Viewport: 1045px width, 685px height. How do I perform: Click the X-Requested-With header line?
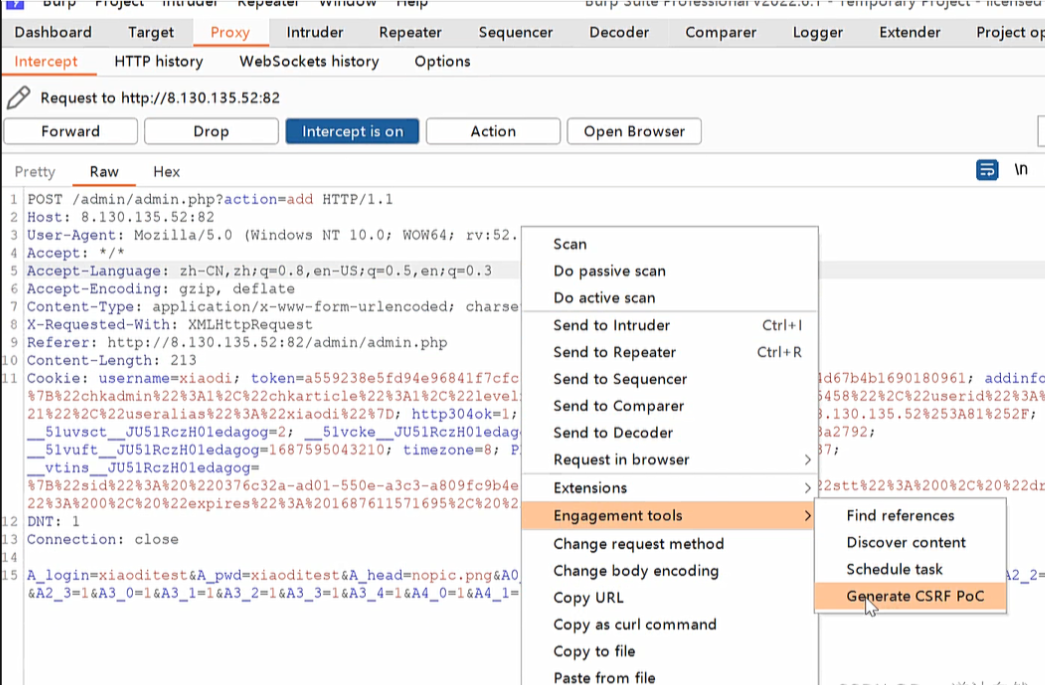pos(169,325)
